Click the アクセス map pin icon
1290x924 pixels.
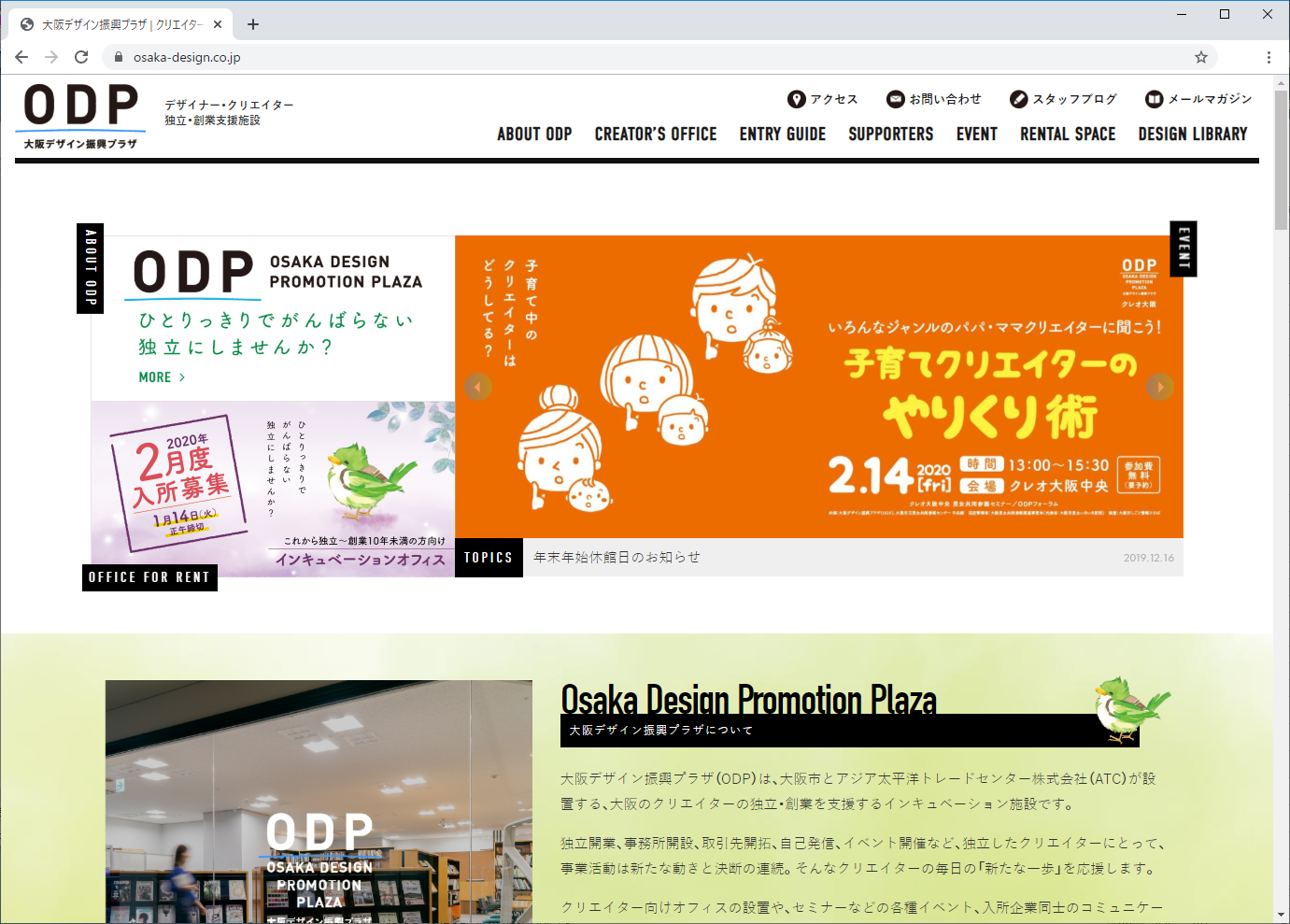[796, 99]
